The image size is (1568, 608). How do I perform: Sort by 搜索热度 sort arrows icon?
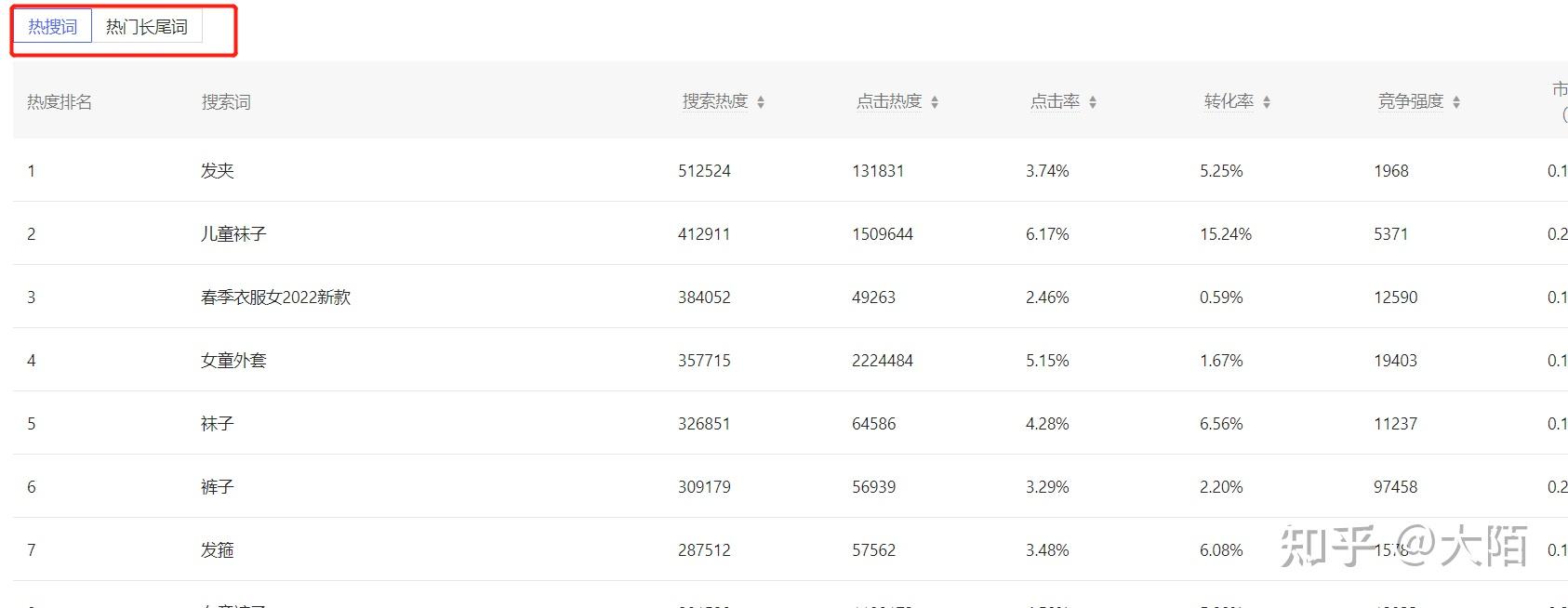click(x=761, y=102)
